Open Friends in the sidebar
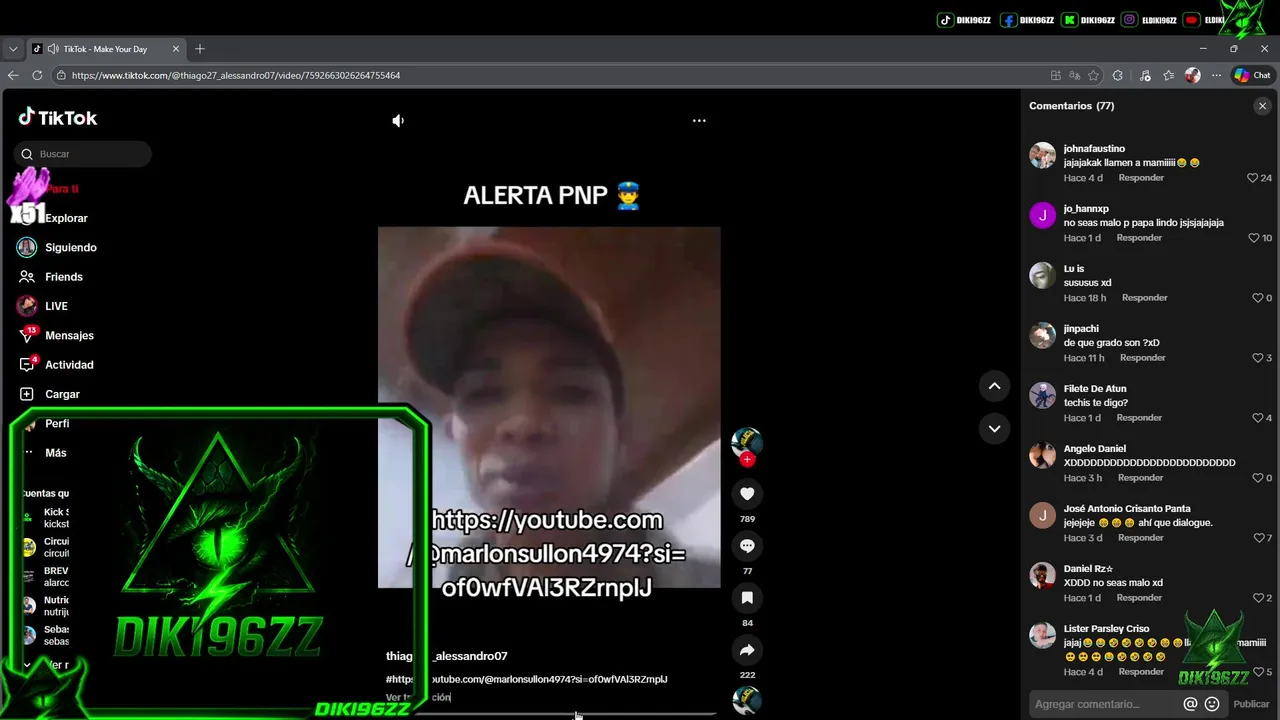This screenshot has width=1280, height=720. (x=63, y=277)
